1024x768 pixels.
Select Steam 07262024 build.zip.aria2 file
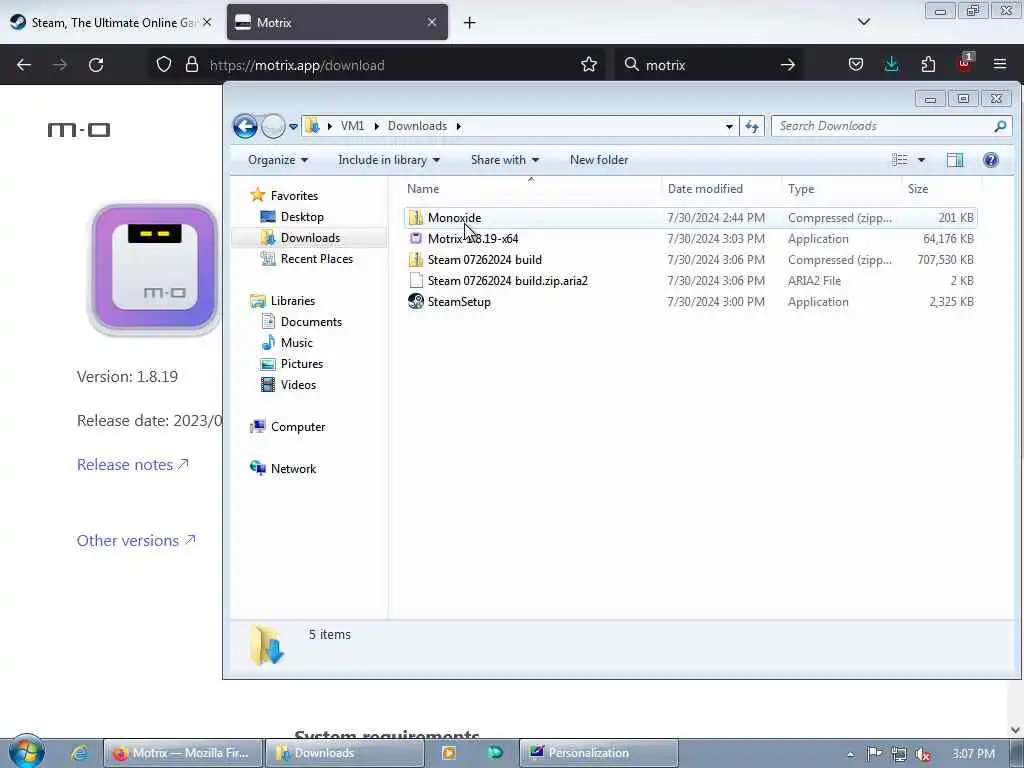(690, 280)
